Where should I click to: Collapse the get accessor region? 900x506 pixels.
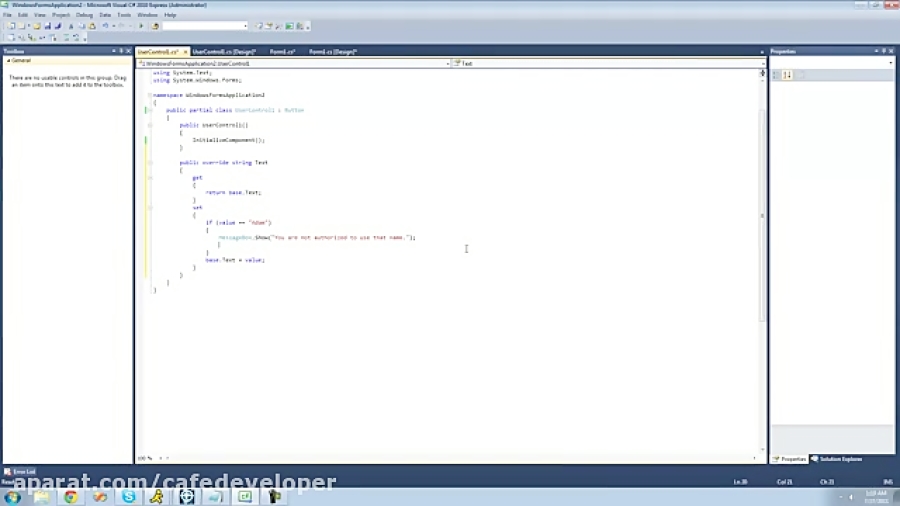pyautogui.click(x=150, y=178)
